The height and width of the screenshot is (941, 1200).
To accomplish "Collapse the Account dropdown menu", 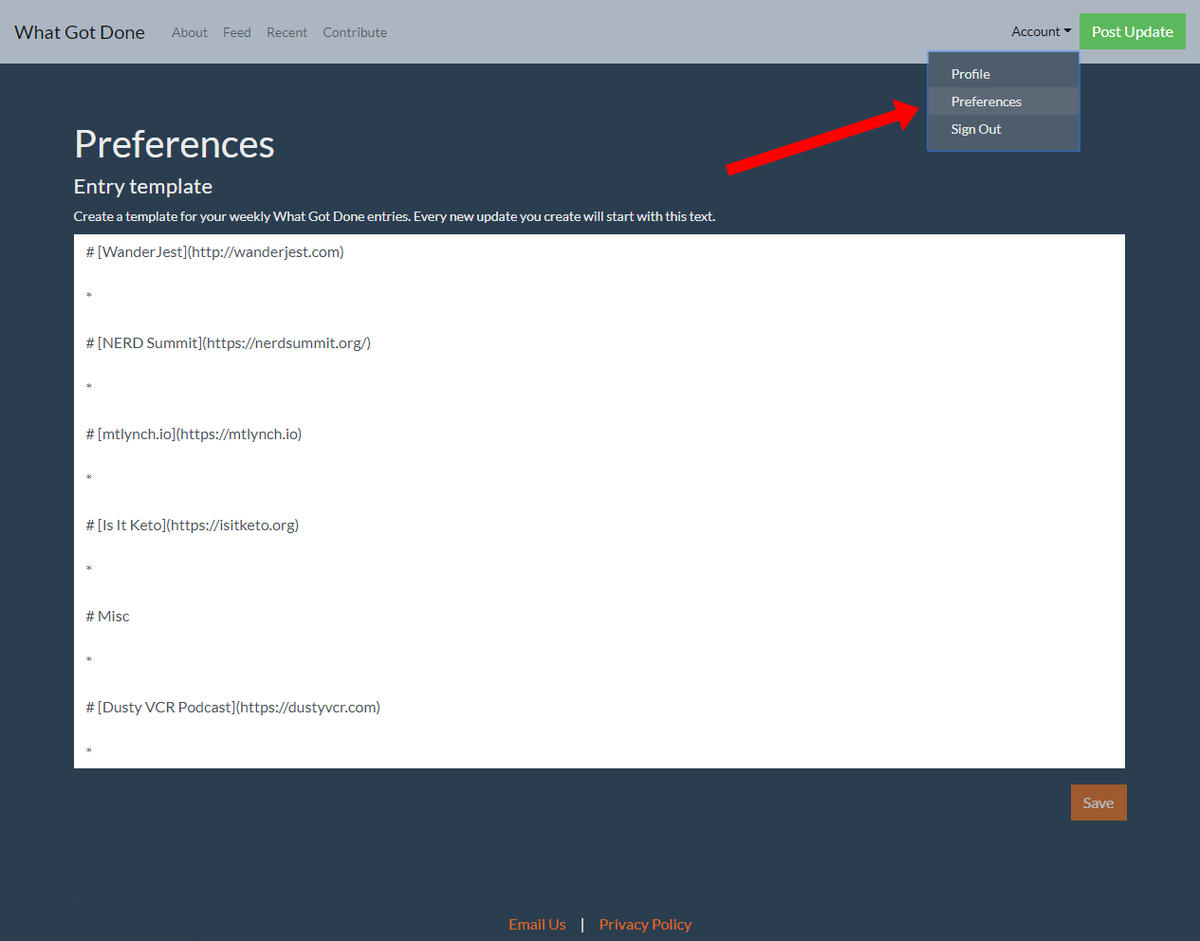I will [x=1041, y=32].
